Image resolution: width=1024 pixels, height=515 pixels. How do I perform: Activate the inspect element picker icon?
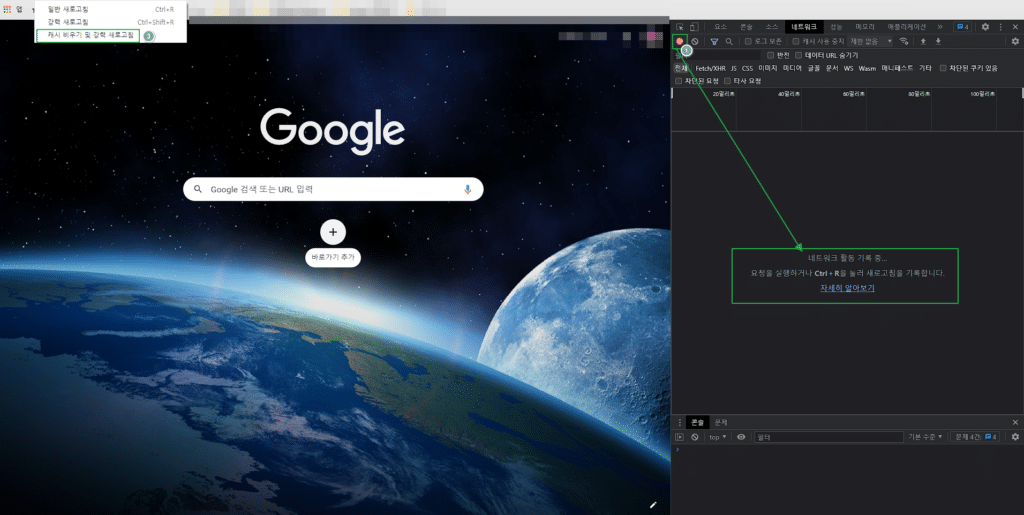point(680,27)
